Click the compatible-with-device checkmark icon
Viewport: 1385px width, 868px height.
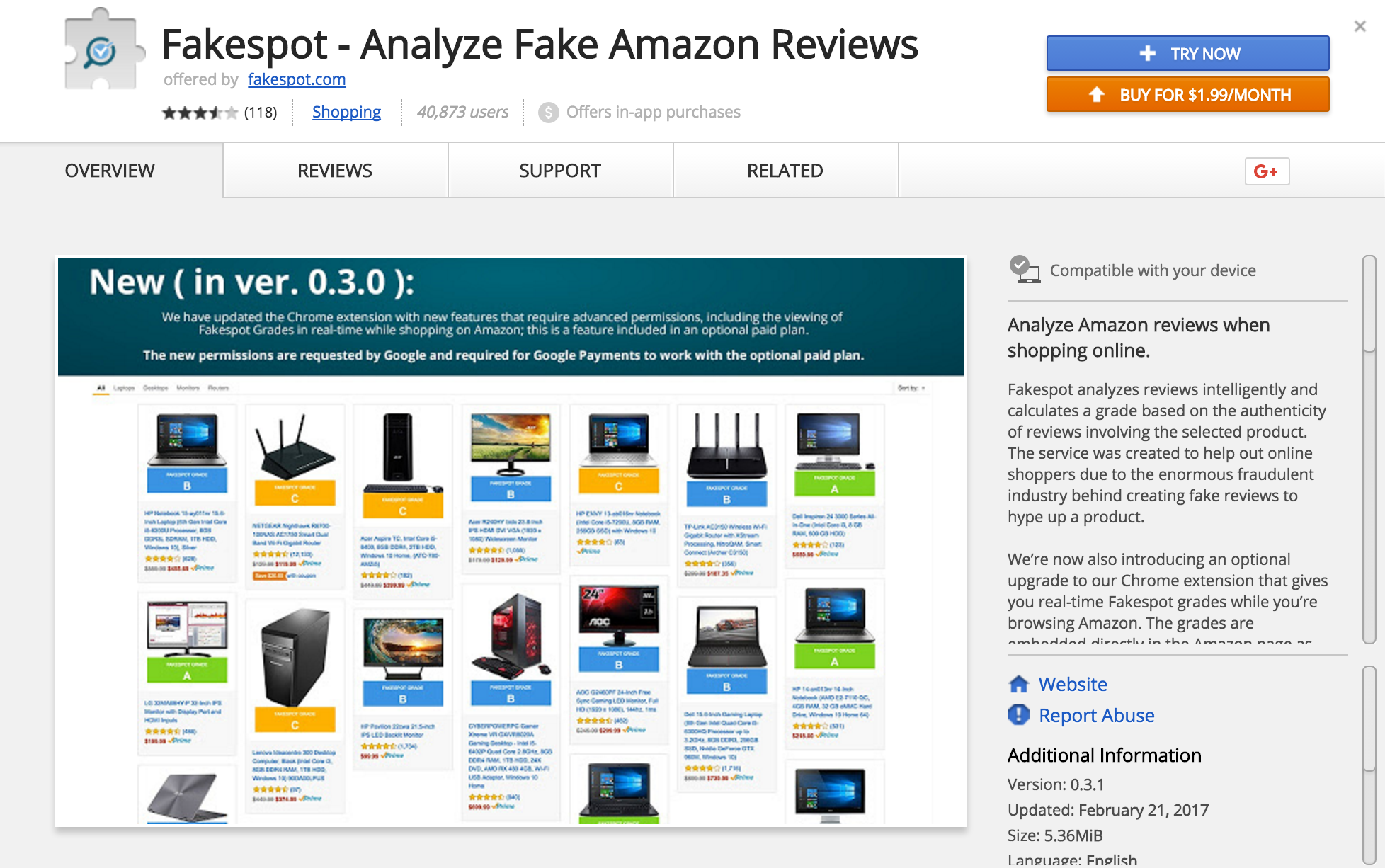(1024, 270)
